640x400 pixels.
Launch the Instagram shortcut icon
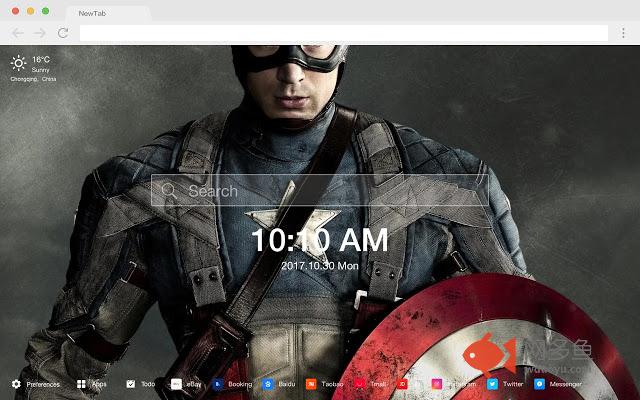(437, 384)
